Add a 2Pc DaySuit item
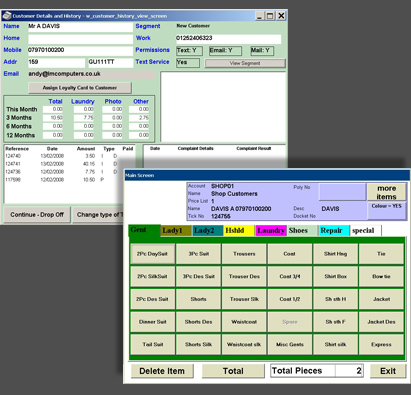The image size is (411, 395). pyautogui.click(x=152, y=254)
